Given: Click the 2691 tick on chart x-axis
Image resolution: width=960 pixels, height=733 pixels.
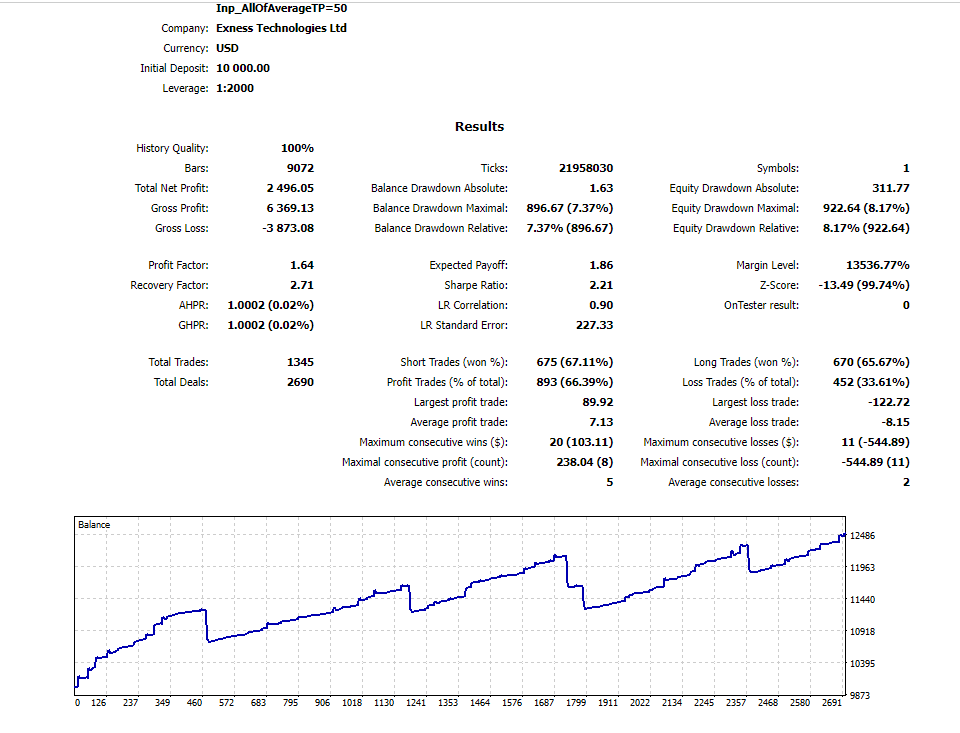Looking at the screenshot, I should coord(831,703).
